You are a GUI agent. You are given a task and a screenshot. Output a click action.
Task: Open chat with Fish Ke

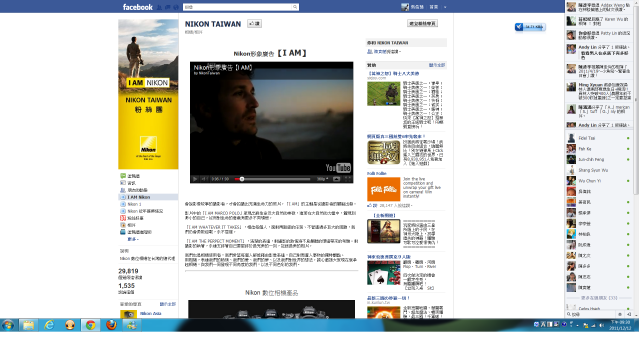pos(598,149)
